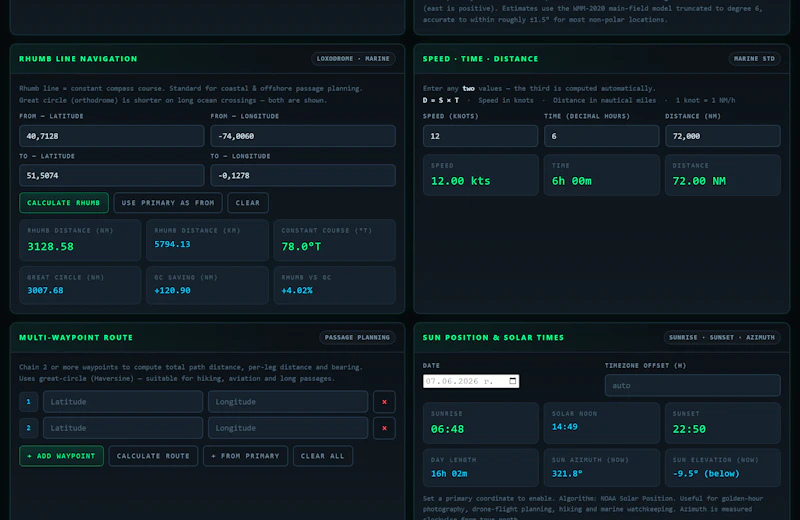Select rhumb distance value 3128.58
The image size is (800, 520).
pyautogui.click(x=51, y=246)
